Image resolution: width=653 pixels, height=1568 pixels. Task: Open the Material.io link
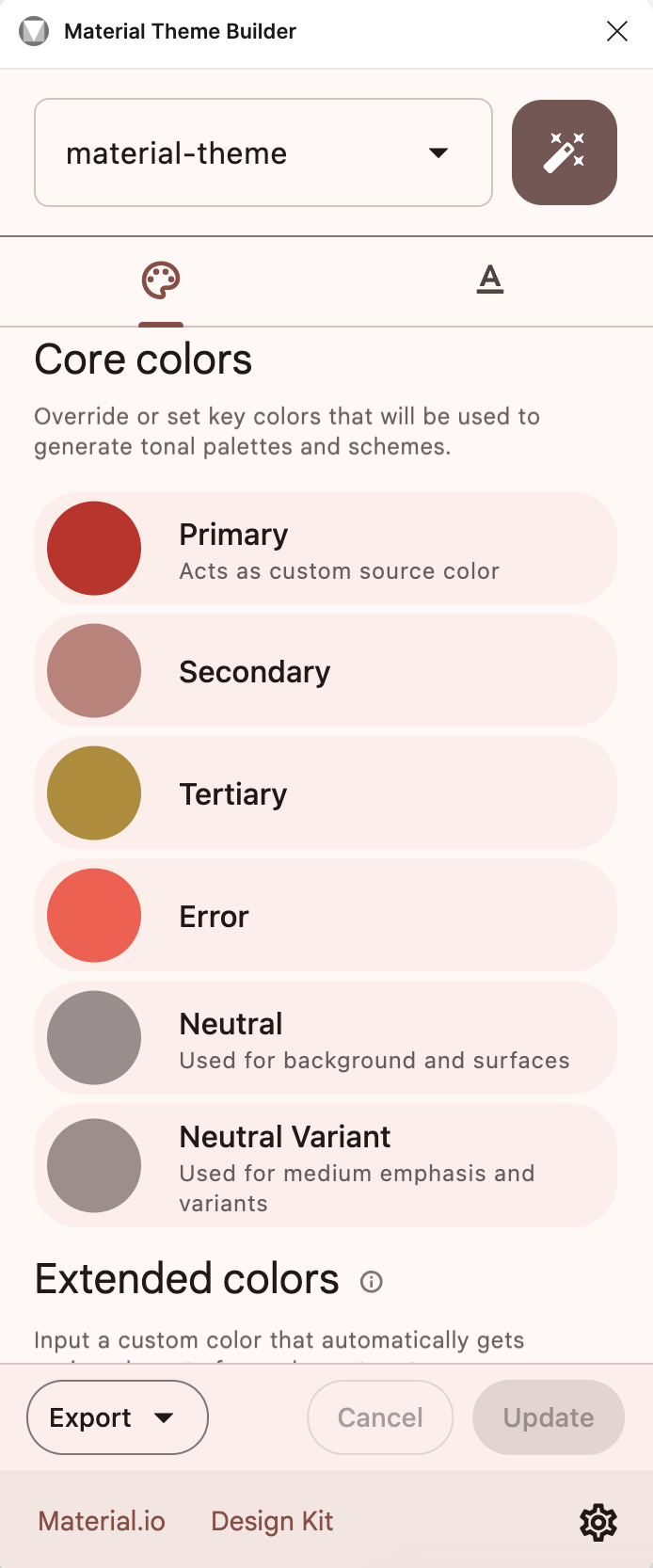click(x=102, y=1522)
